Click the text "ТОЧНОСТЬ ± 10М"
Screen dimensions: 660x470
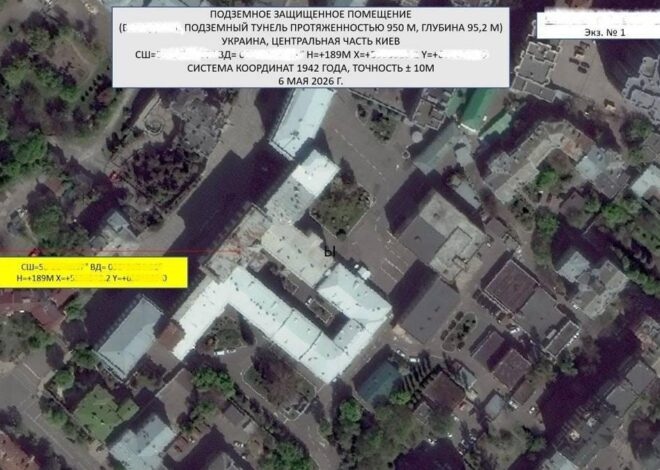394,68
